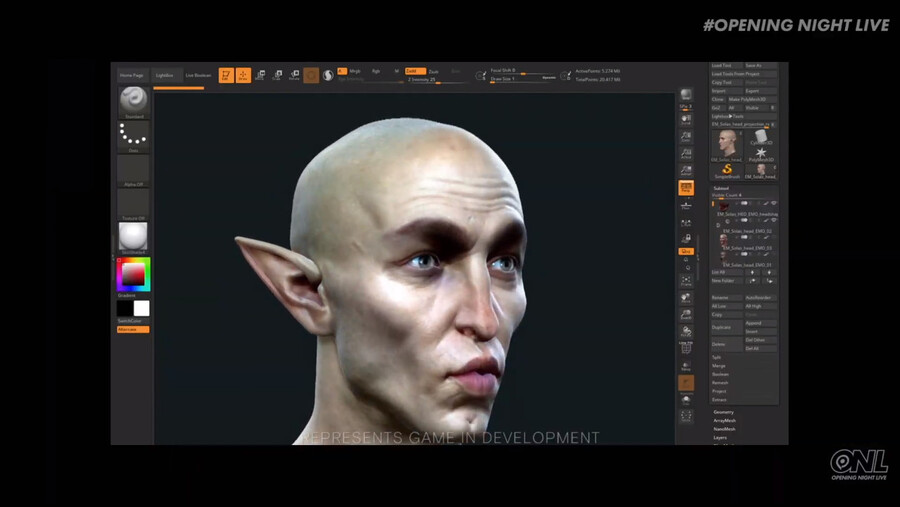Toggle the Persp perspective button
This screenshot has width=900, height=507.
pos(686,187)
